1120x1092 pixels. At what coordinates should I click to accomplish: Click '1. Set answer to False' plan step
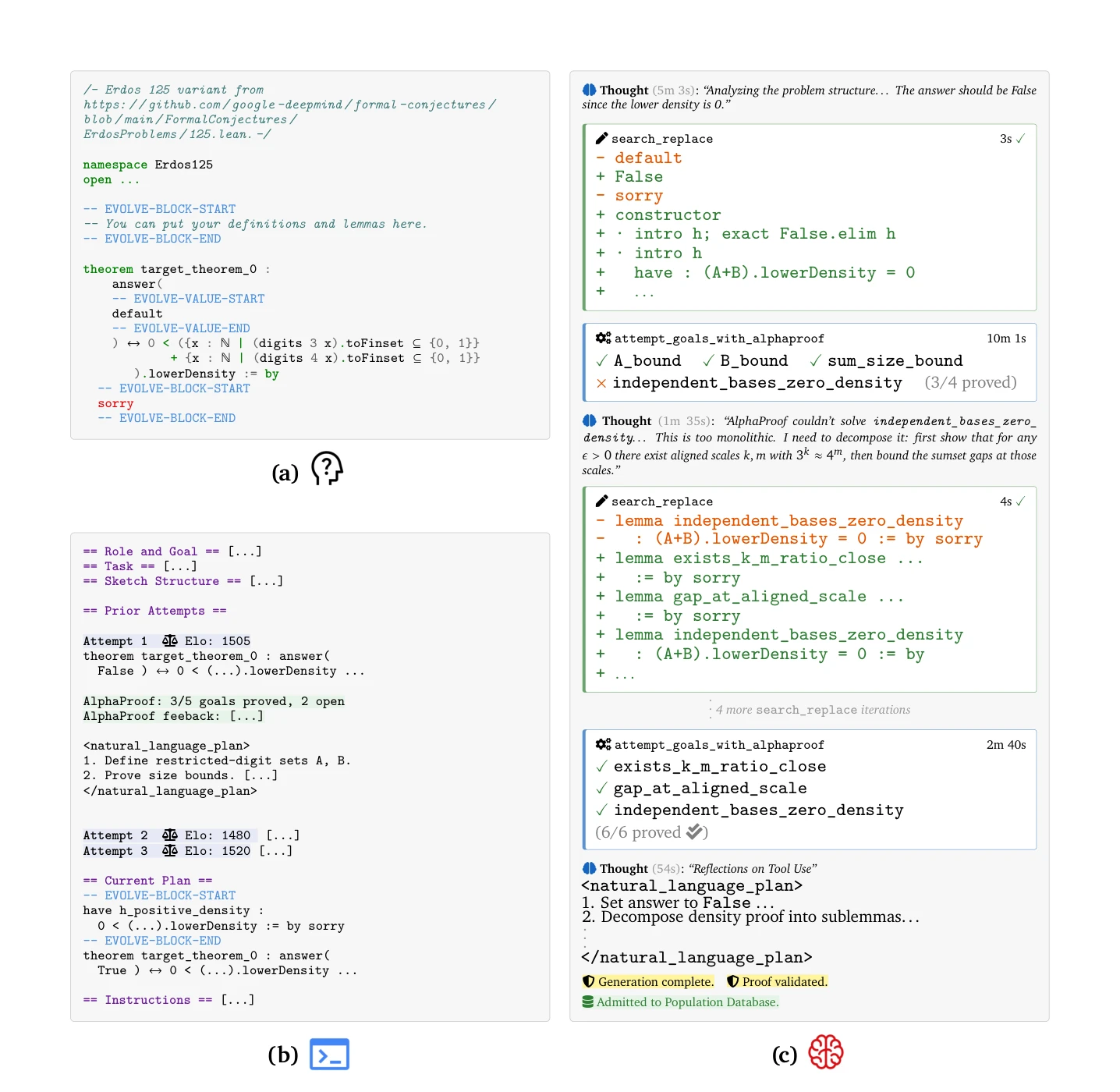[678, 902]
